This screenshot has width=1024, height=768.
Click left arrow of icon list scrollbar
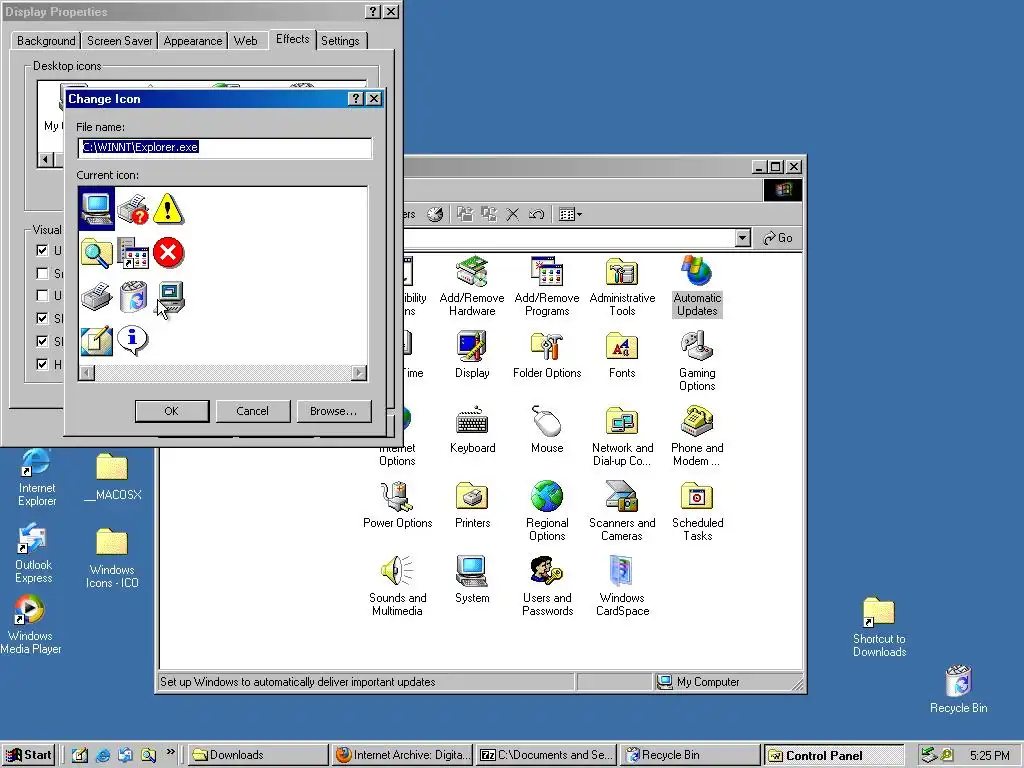pos(86,373)
